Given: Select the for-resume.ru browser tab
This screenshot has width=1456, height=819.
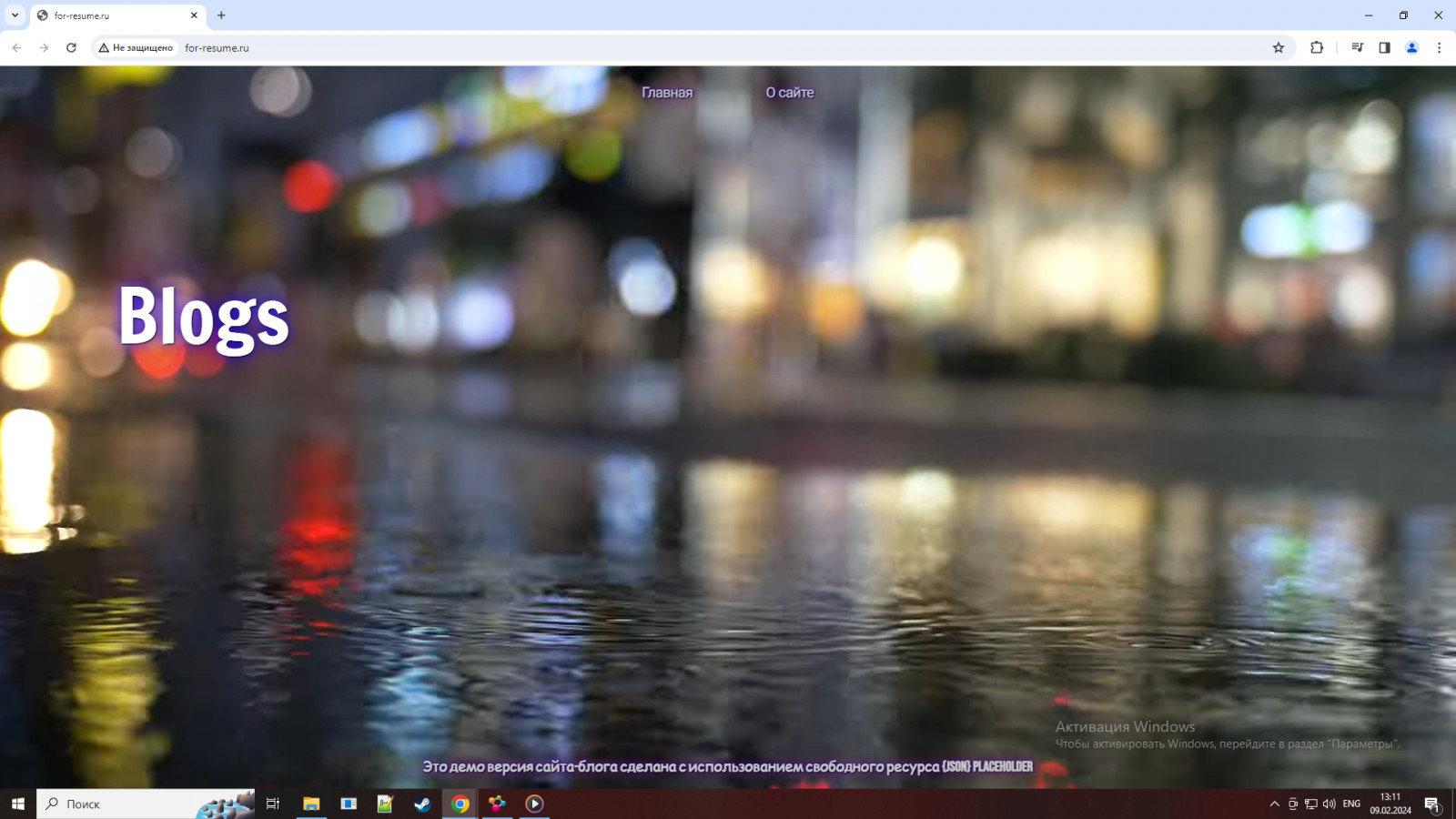Looking at the screenshot, I should 118,15.
